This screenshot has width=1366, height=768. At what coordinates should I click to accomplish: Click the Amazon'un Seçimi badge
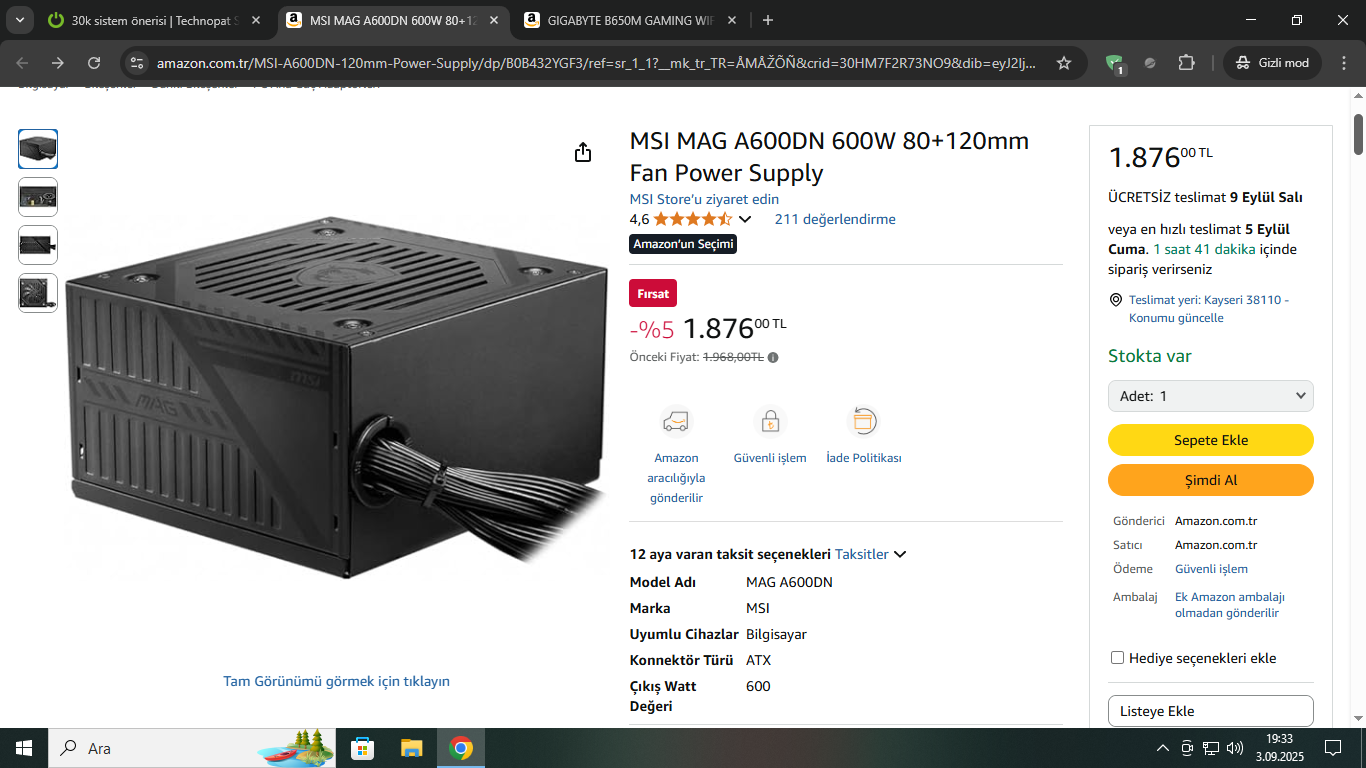pyautogui.click(x=683, y=244)
